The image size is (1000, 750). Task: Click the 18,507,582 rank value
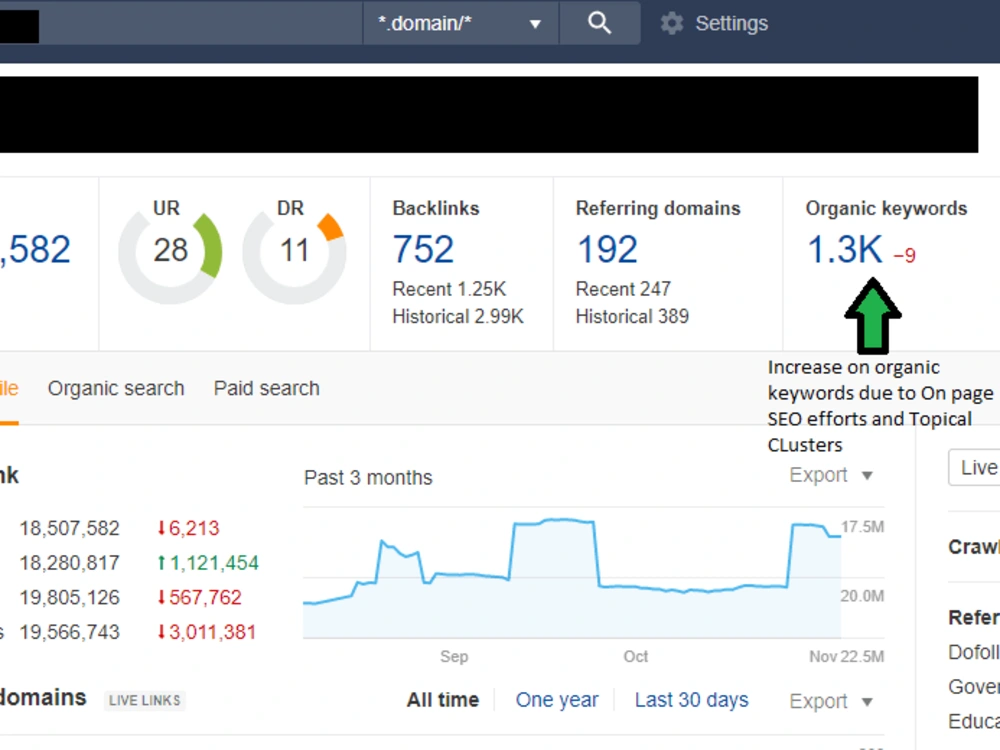[x=70, y=528]
